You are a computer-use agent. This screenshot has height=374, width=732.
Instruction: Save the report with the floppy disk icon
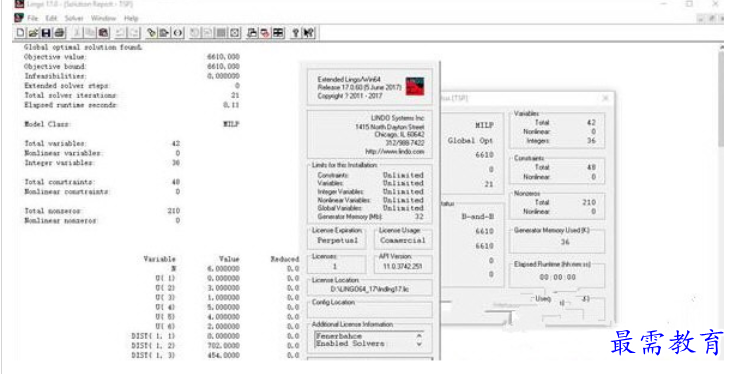46,33
